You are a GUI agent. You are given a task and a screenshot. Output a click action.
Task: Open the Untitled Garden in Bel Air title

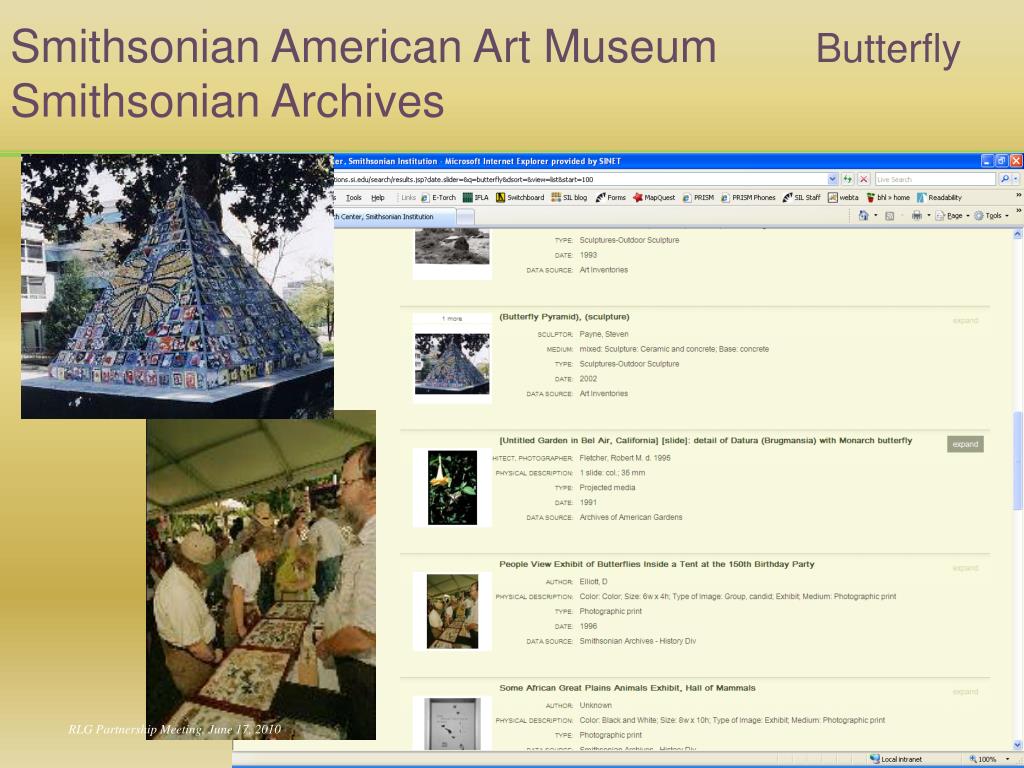[x=705, y=441]
